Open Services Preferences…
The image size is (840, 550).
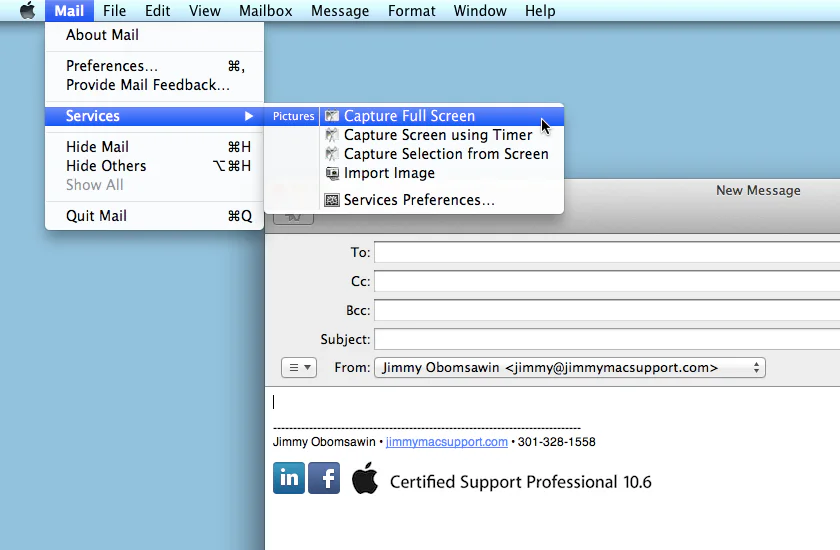pos(441,200)
